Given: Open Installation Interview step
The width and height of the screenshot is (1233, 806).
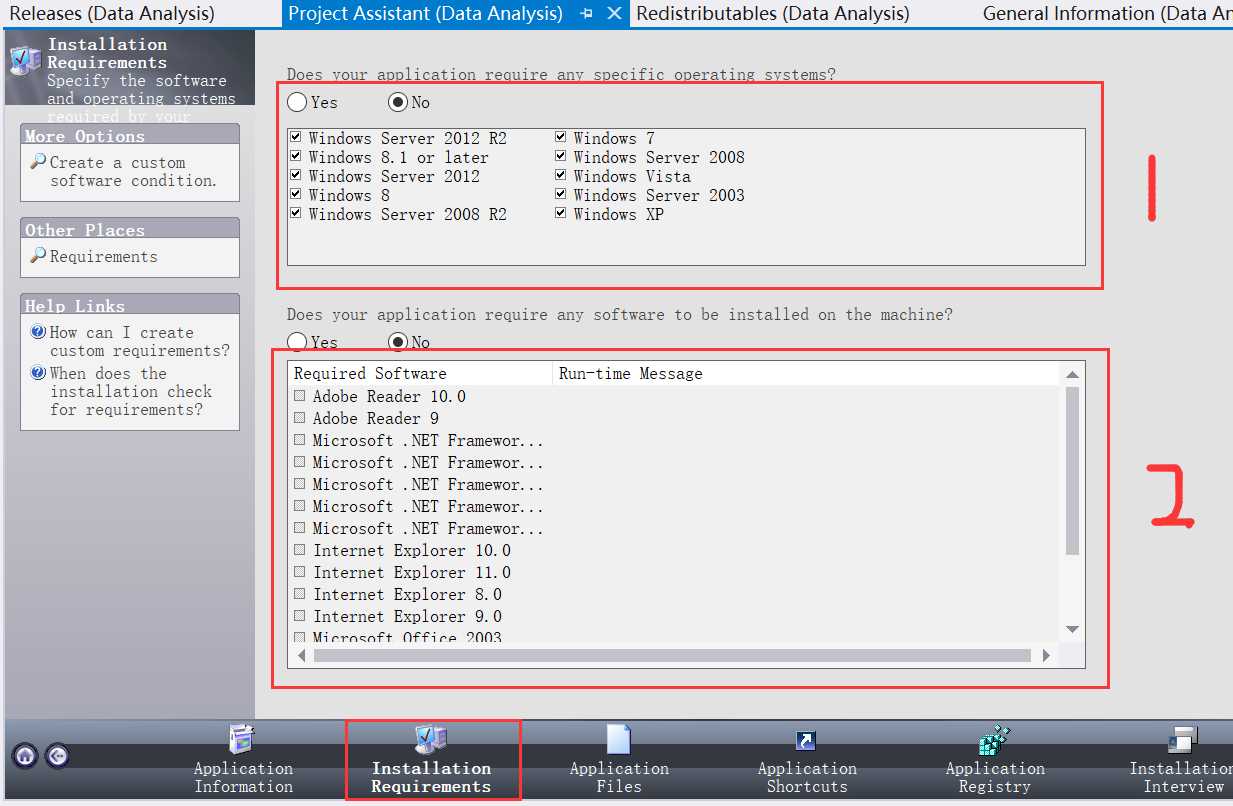Looking at the screenshot, I should (x=1181, y=760).
